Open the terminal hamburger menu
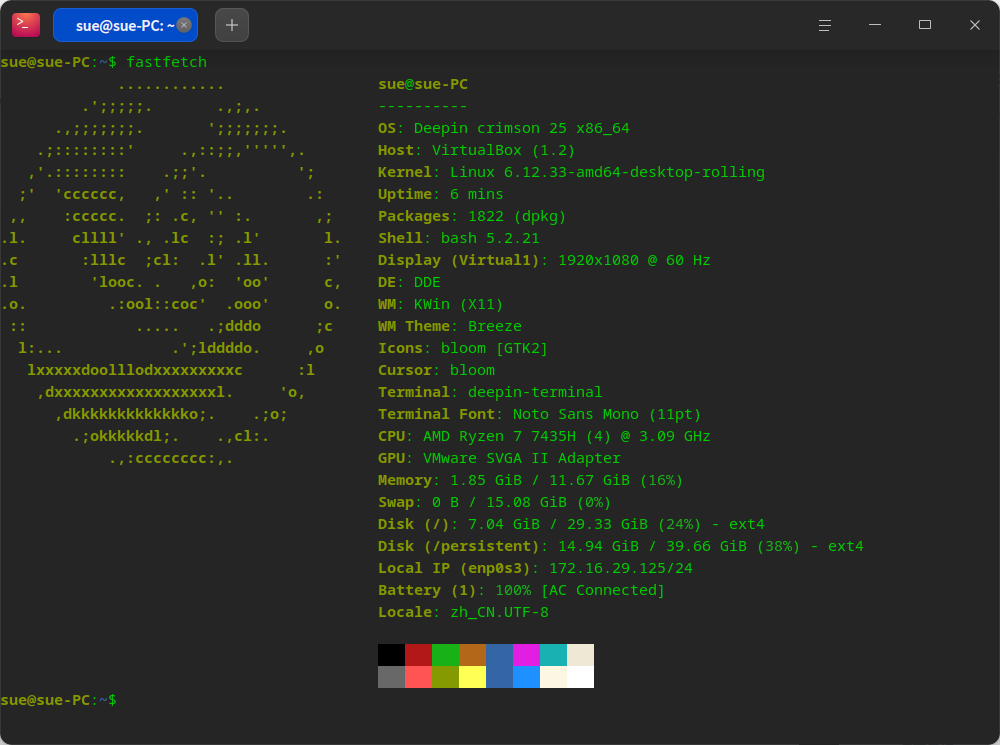 824,26
